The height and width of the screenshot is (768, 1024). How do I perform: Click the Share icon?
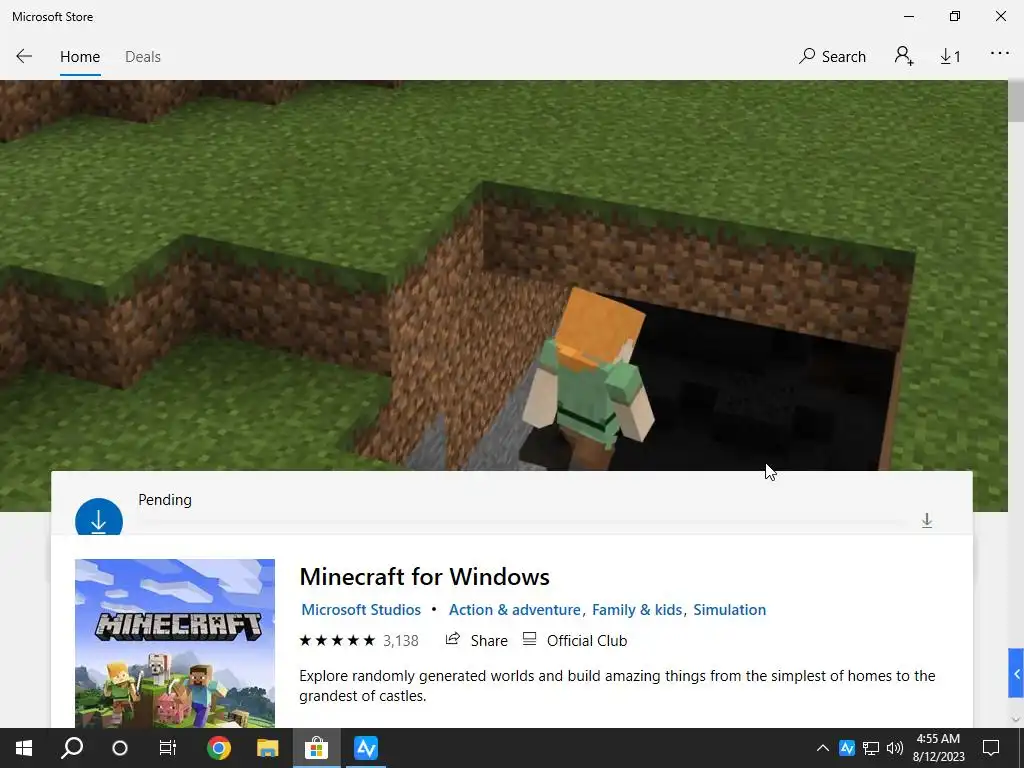tap(453, 639)
